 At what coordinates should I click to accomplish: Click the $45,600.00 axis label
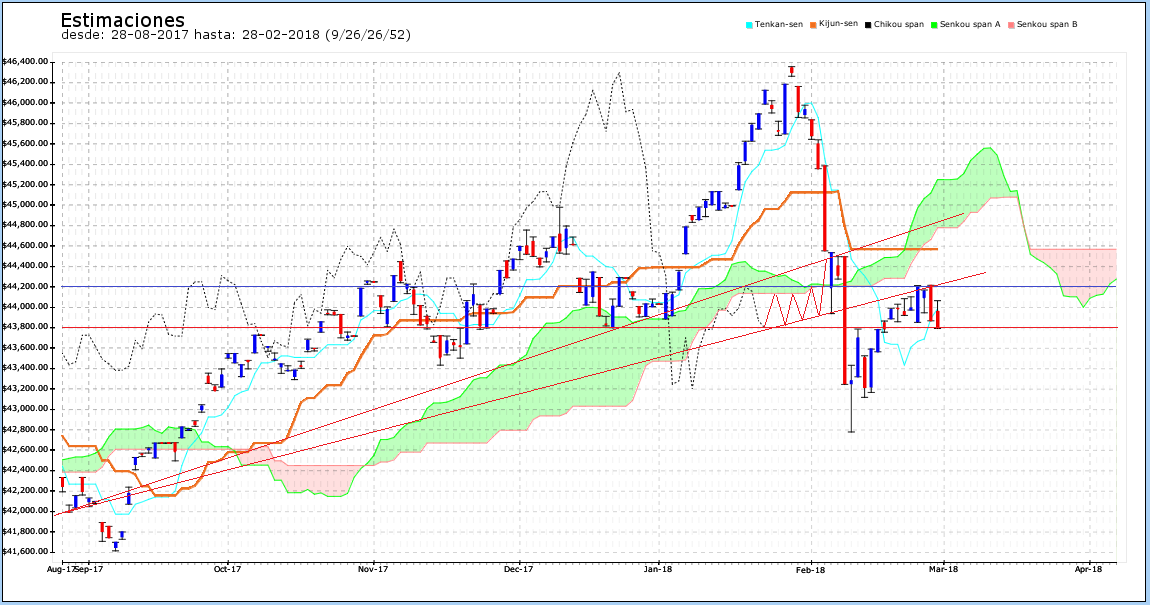(26, 143)
